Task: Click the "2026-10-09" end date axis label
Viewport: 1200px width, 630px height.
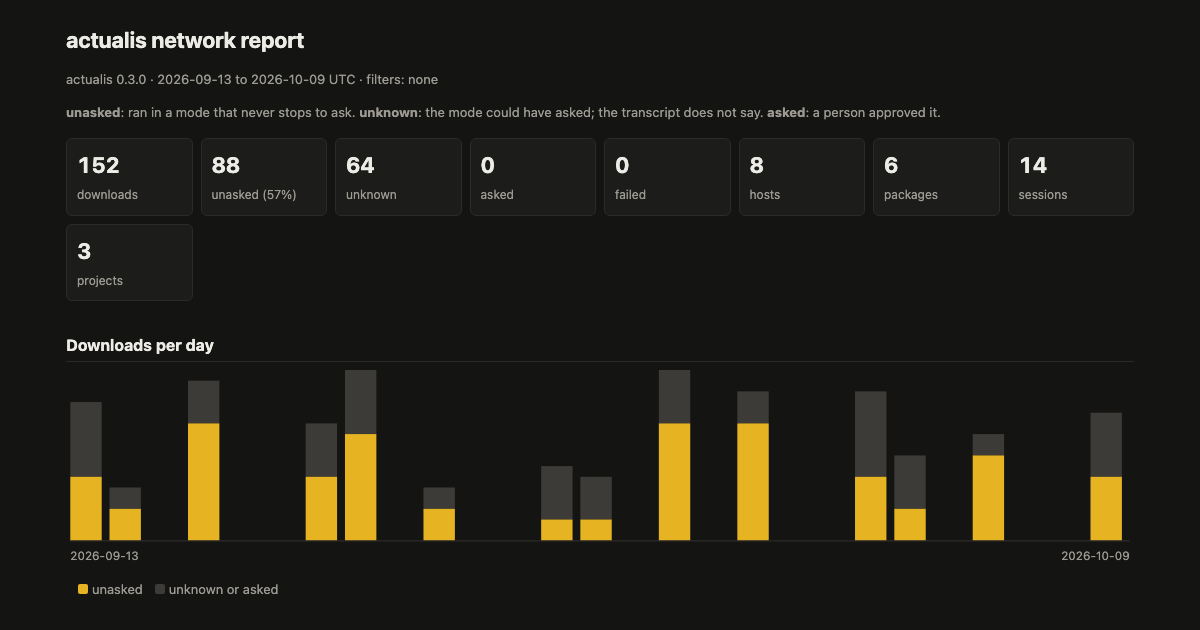Action: 1095,556
